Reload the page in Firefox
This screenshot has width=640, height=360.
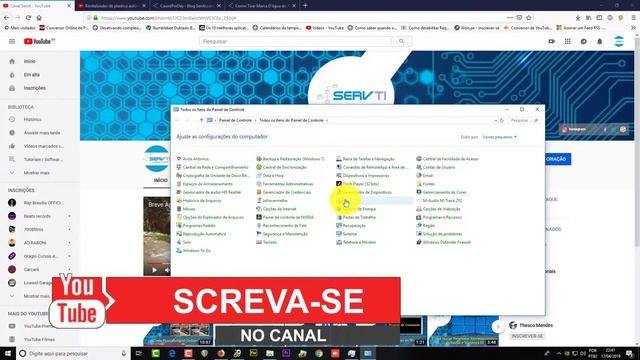28,18
